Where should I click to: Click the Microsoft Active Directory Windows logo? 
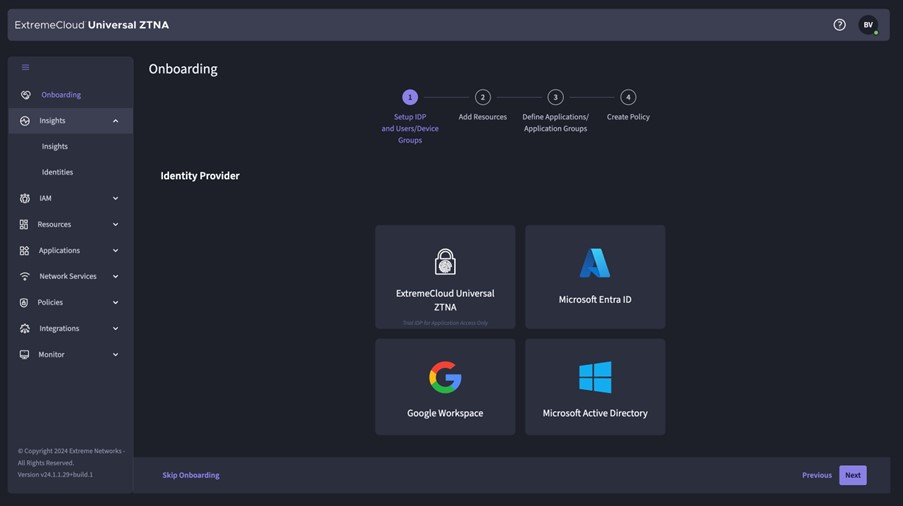(x=595, y=377)
